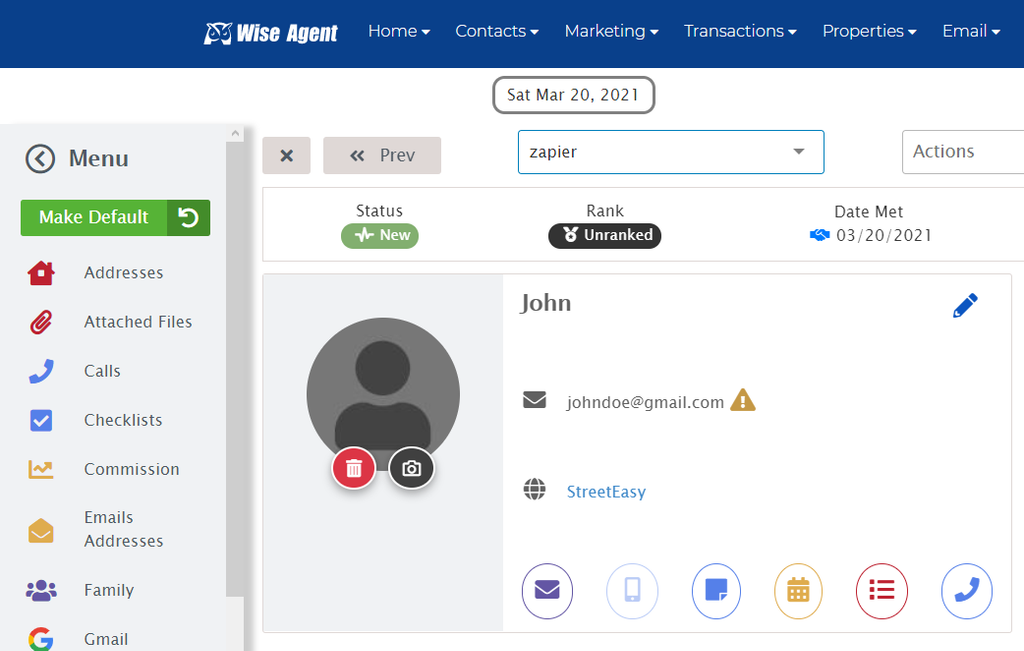Viewport: 1024px width, 651px height.
Task: Click the Unranked rank badge
Action: 604,235
